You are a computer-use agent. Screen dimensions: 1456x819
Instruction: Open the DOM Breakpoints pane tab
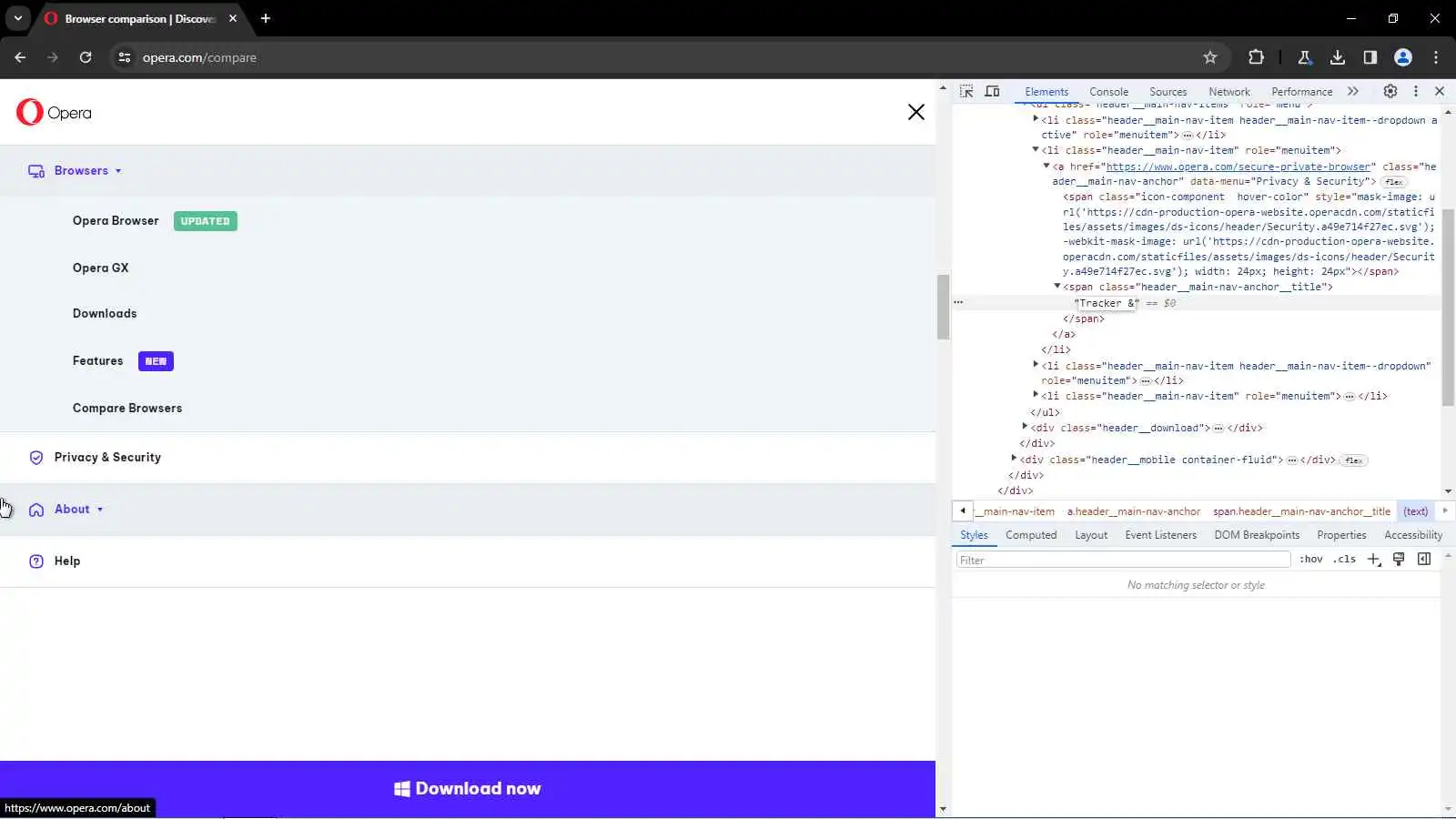pyautogui.click(x=1257, y=535)
